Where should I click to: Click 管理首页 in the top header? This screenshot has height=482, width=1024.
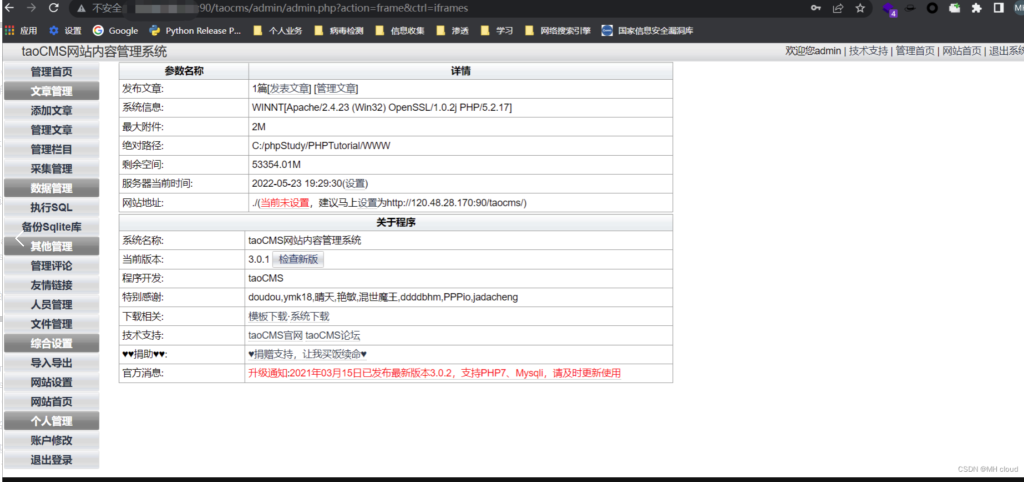pos(915,52)
